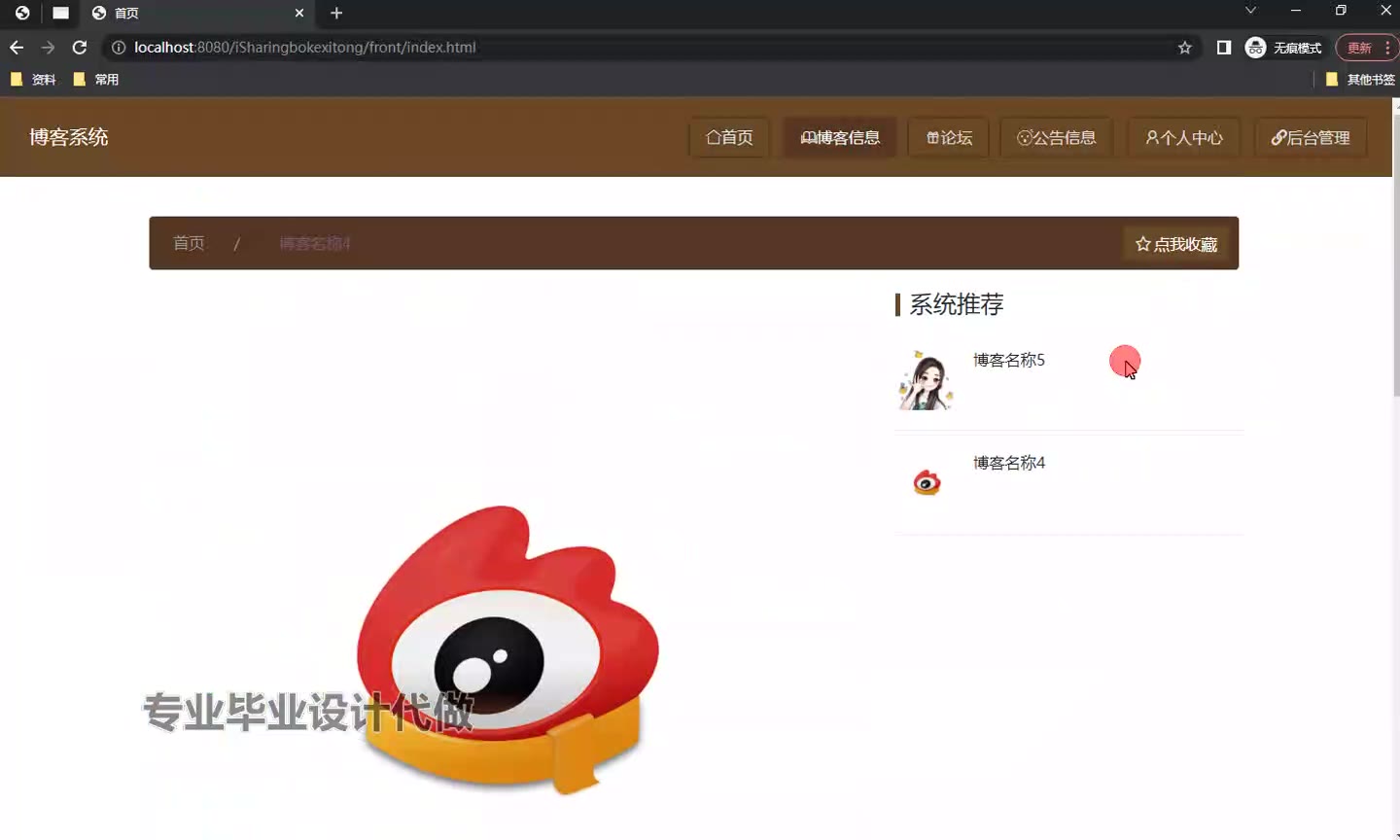Open the 常用 bookmarks folder

[x=96, y=79]
